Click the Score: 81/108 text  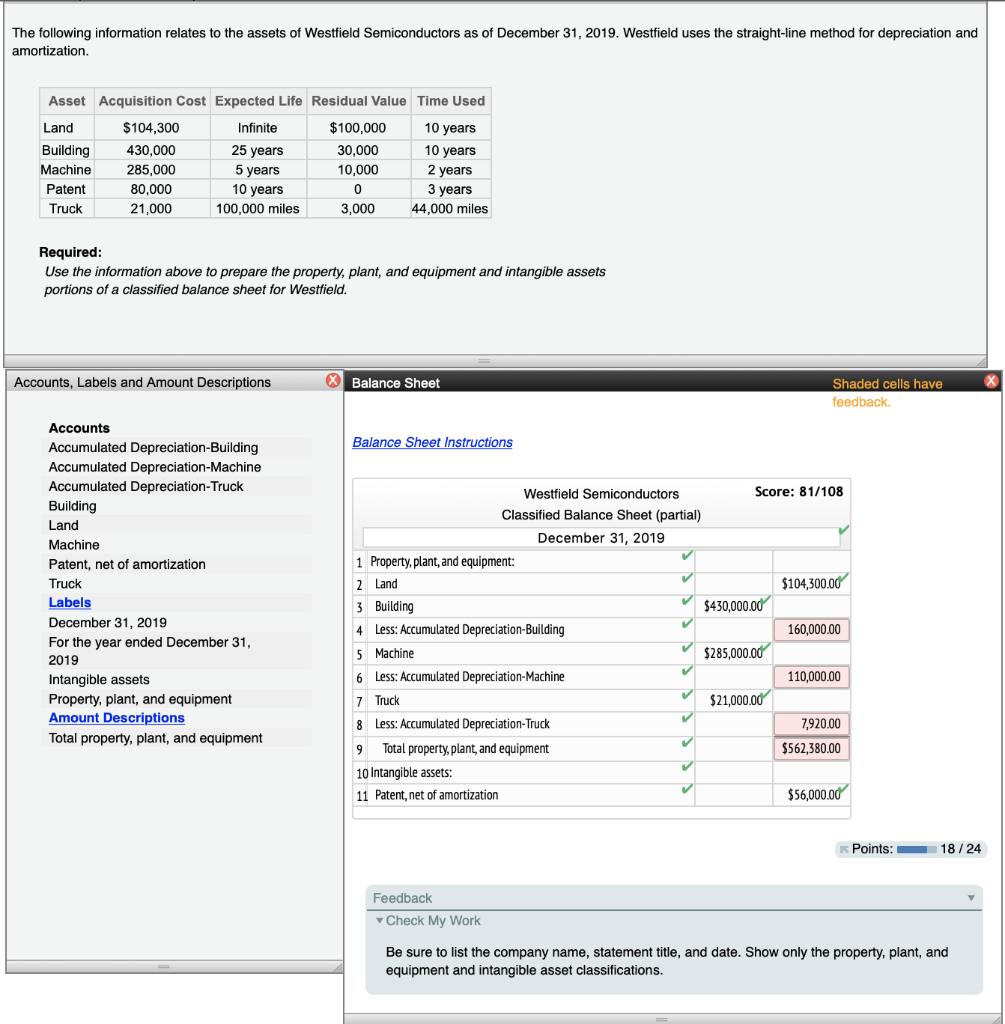coord(799,492)
